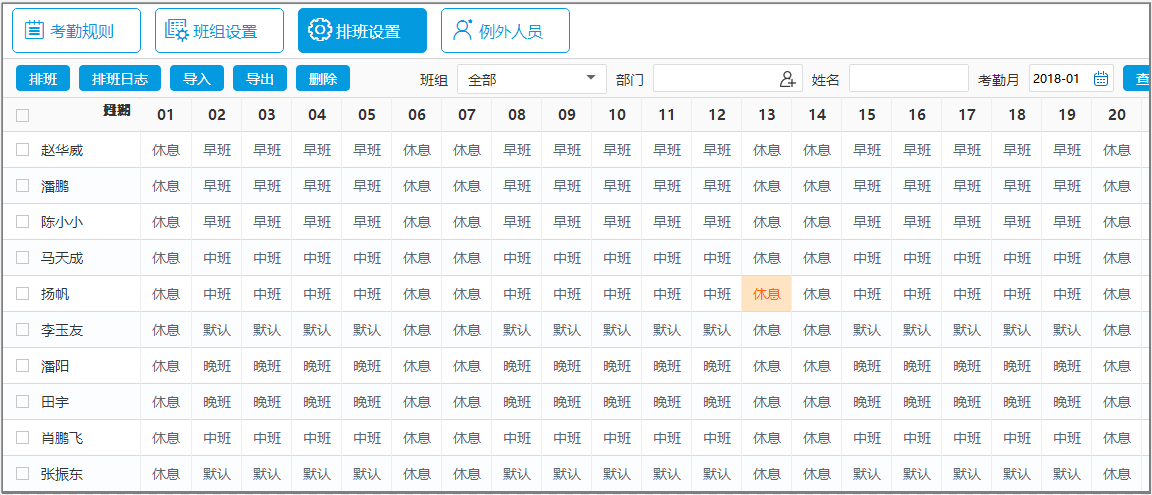This screenshot has height=495, width=1152.
Task: Expand the 班组 dropdown showing 全部
Action: coord(532,79)
